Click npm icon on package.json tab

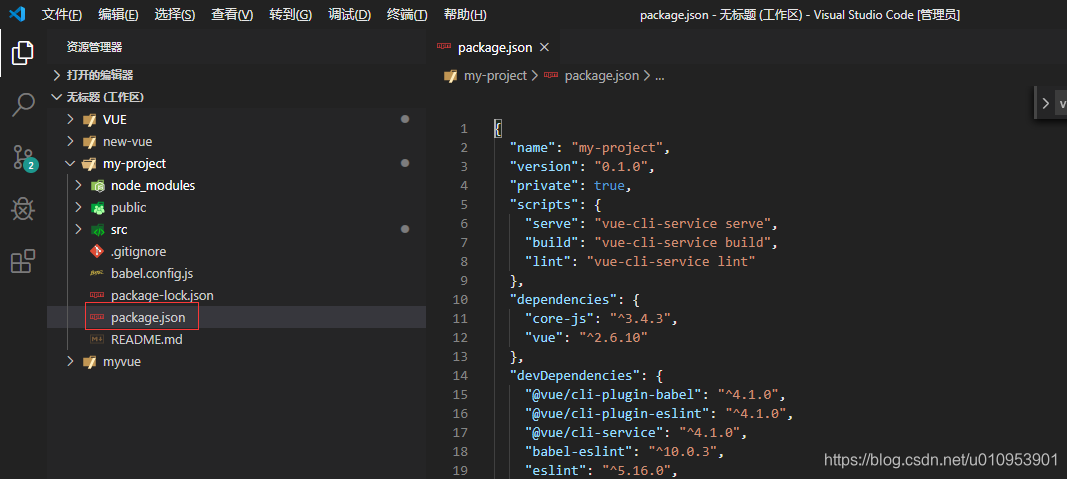[444, 47]
